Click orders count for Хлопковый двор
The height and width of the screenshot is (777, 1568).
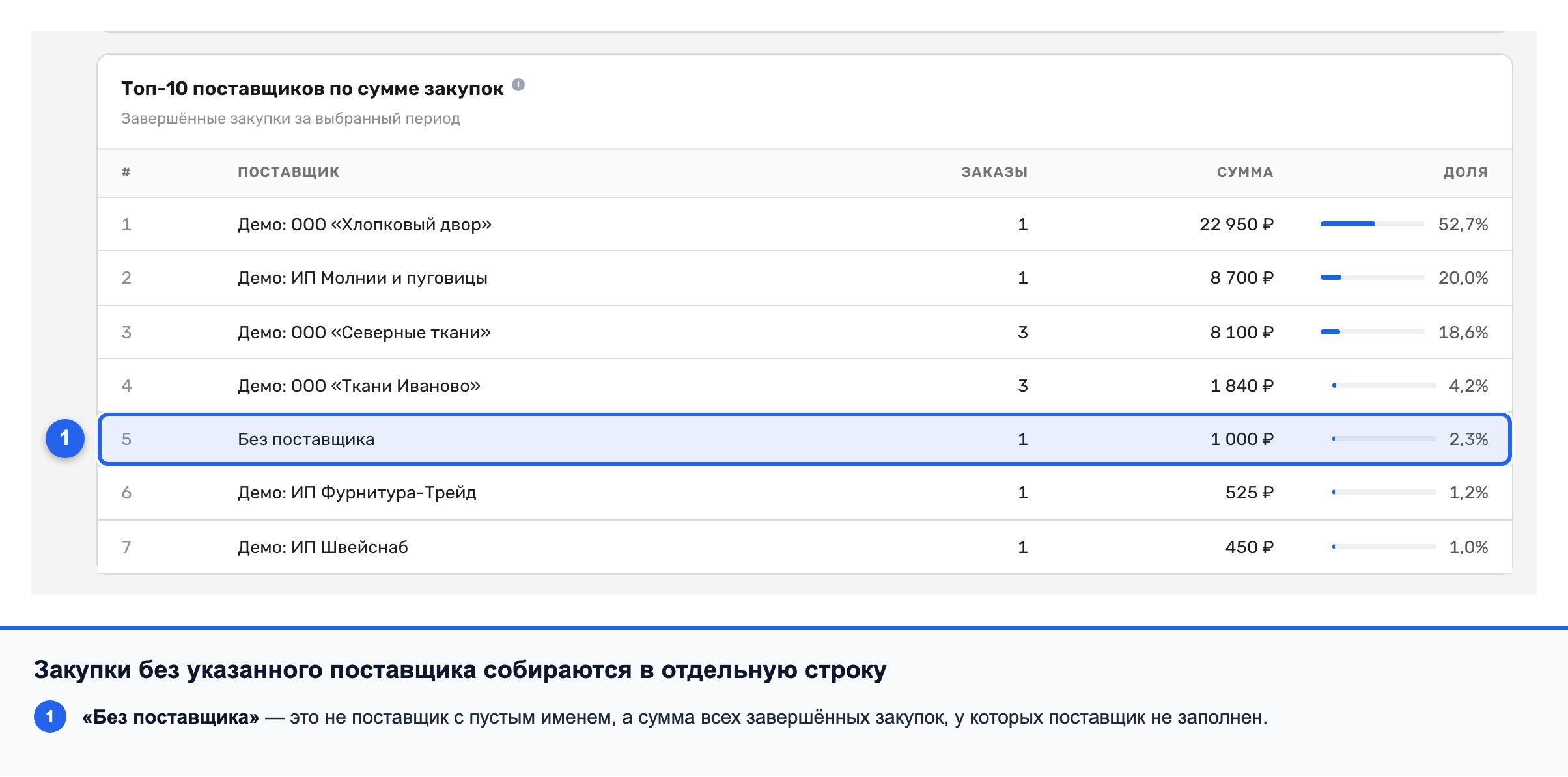pyautogui.click(x=1023, y=225)
